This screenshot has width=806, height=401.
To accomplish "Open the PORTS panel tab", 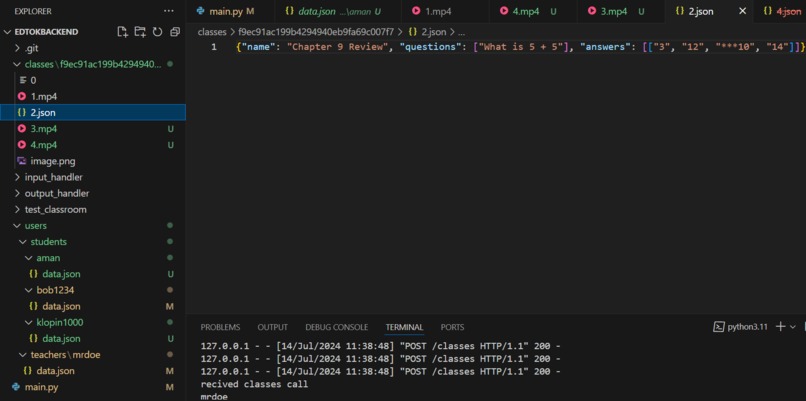I will coord(452,327).
